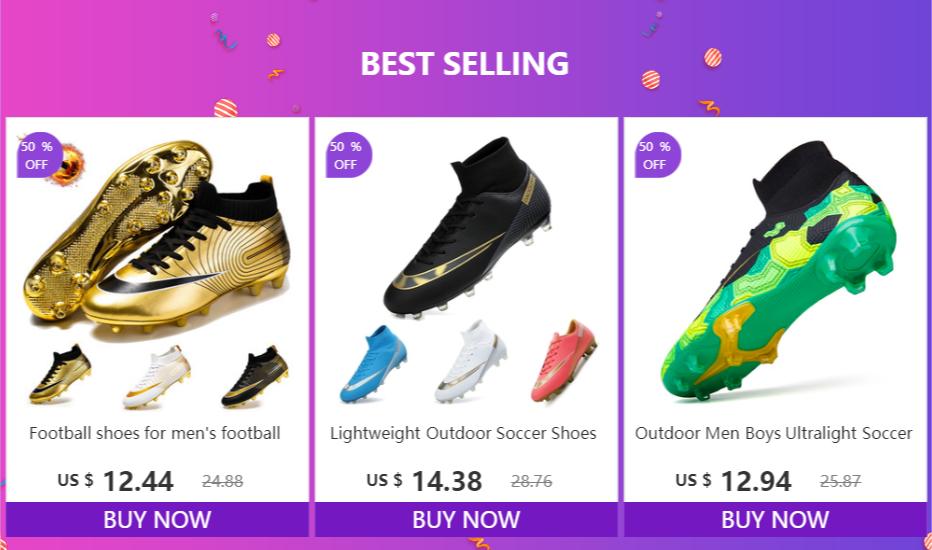The height and width of the screenshot is (550, 932).
Task: Choose the blue soccer shoe variant
Action: click(x=373, y=364)
